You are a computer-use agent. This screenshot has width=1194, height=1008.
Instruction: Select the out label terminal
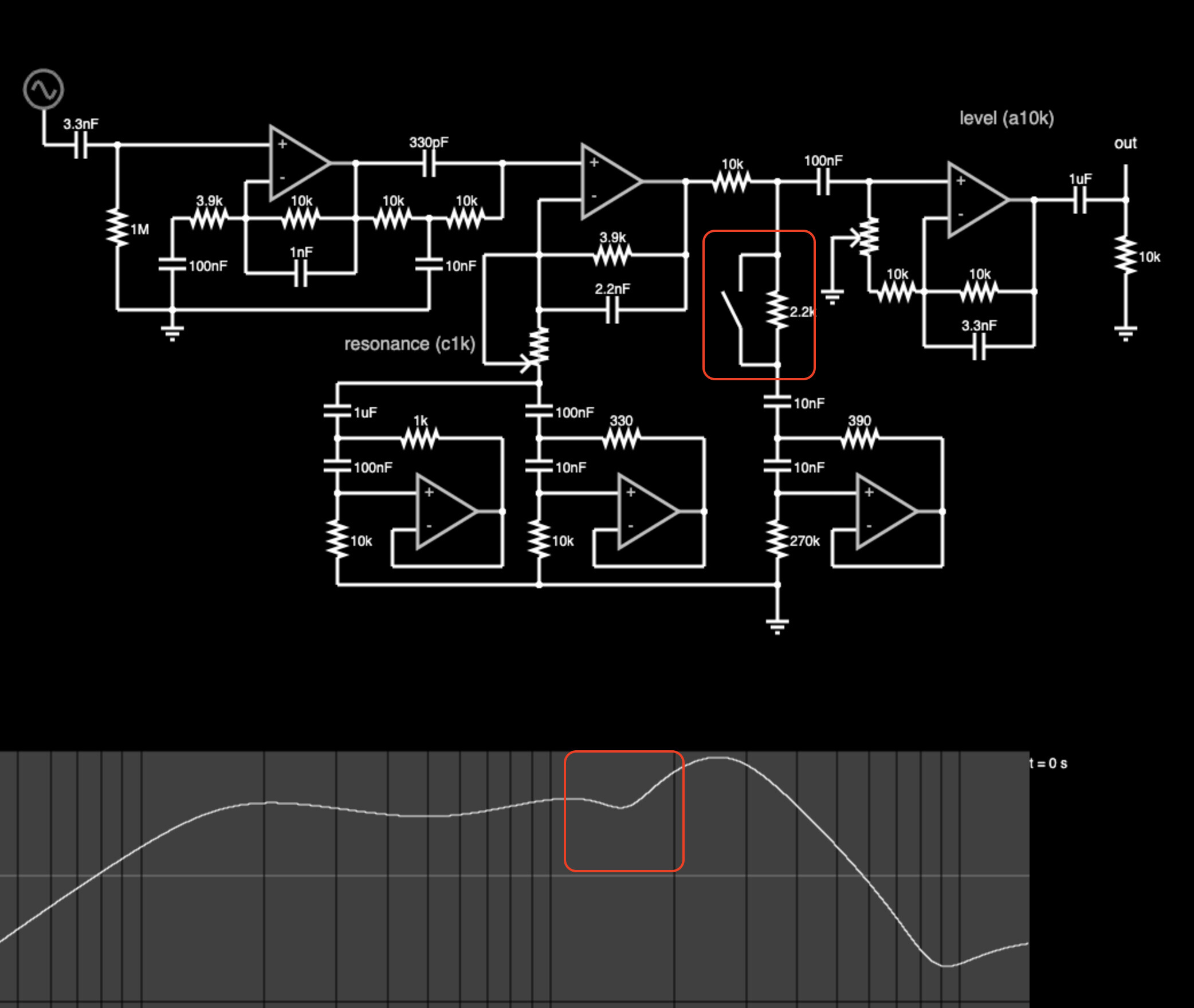pos(1125,143)
